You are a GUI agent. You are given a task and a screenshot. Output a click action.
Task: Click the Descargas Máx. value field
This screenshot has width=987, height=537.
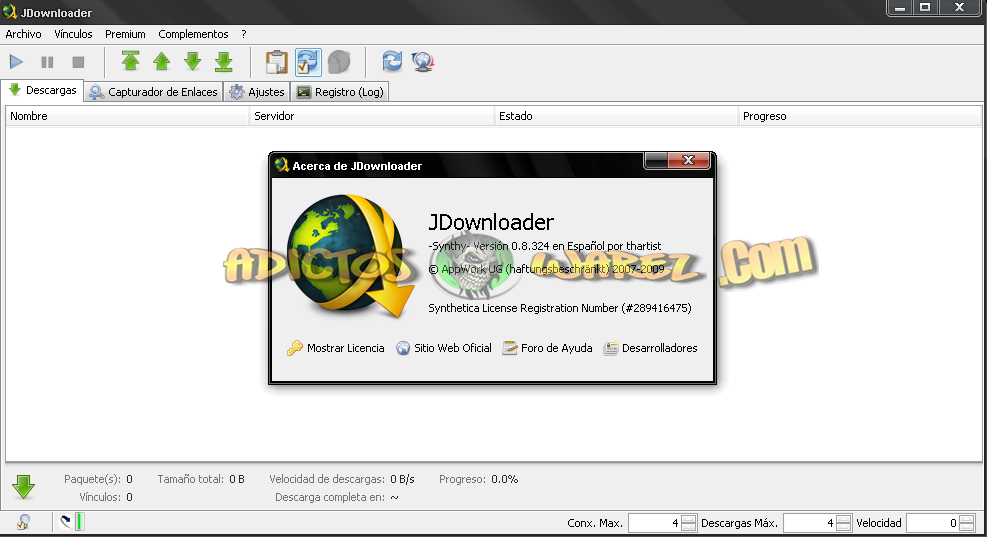click(x=809, y=523)
